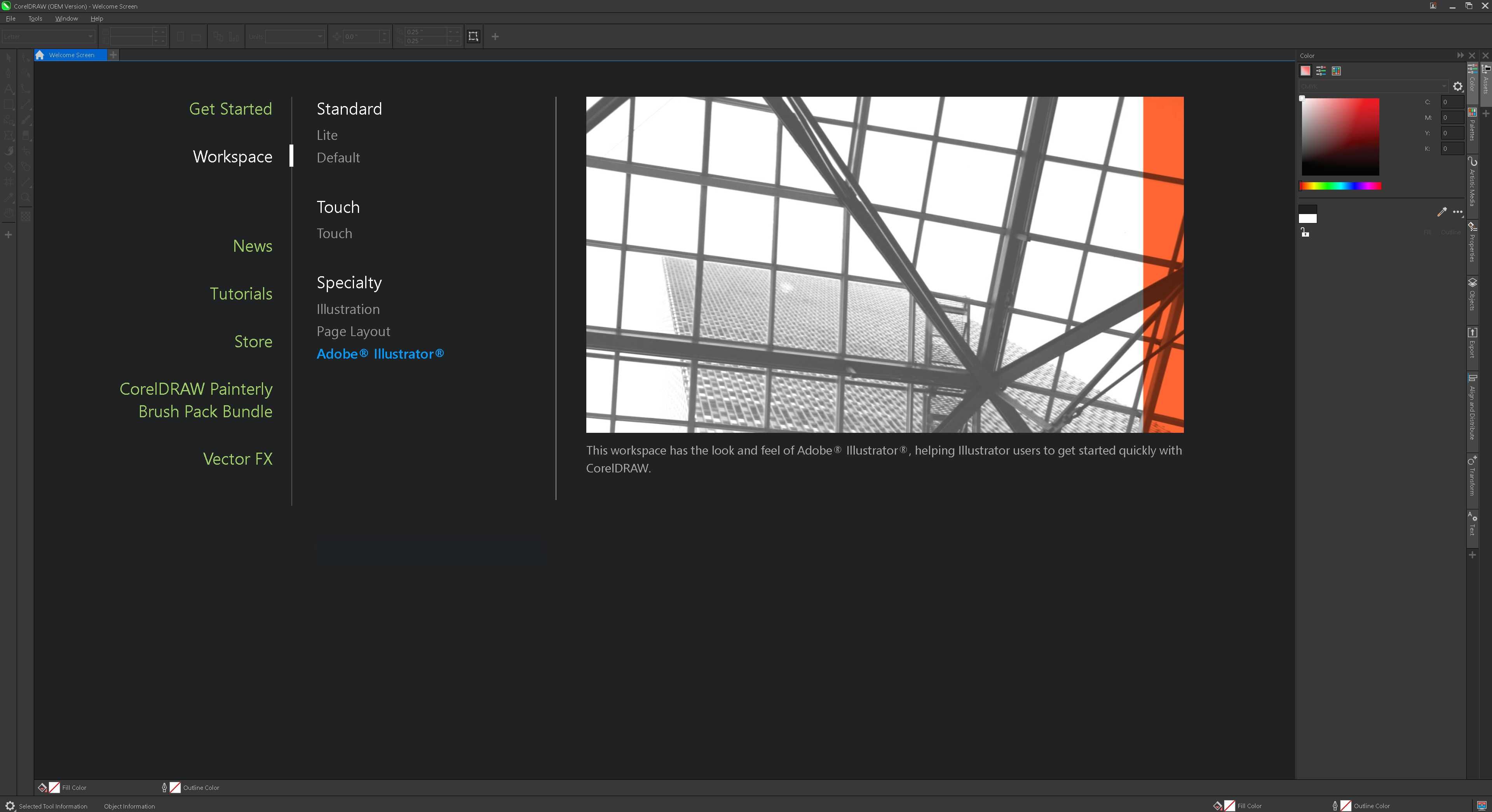This screenshot has height=812, width=1492.
Task: Choose the Touch workspace option
Action: (334, 233)
